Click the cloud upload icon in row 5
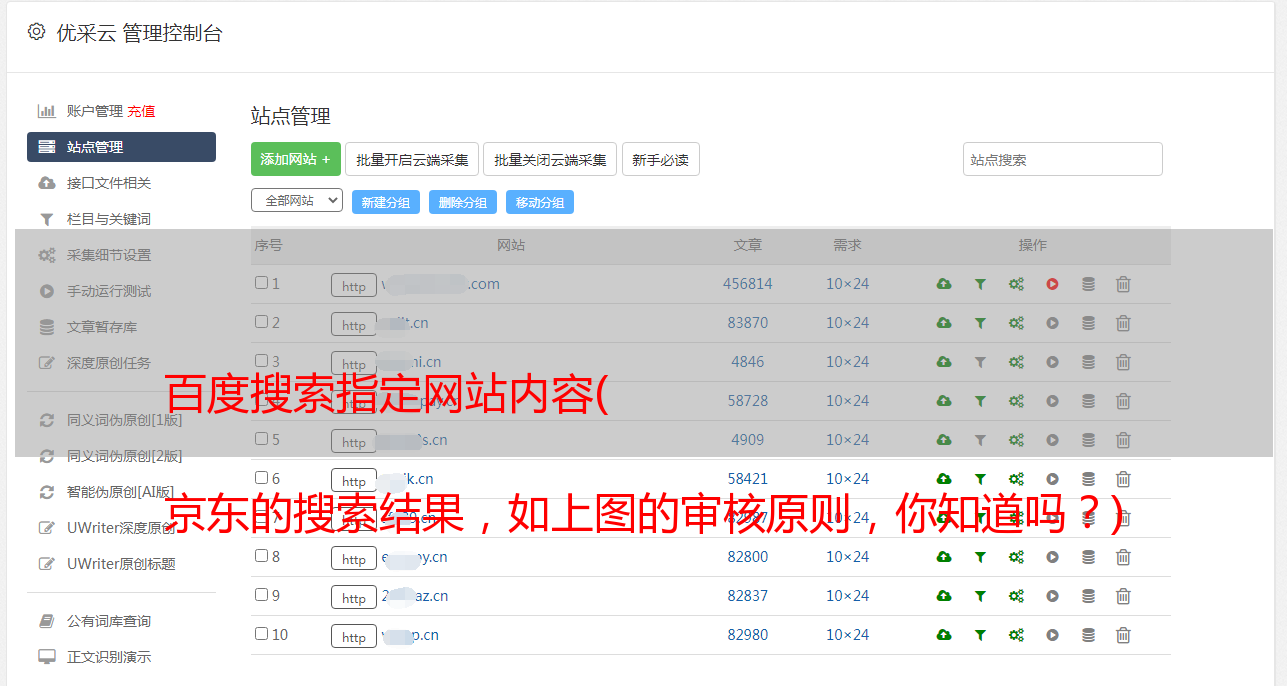The width and height of the screenshot is (1287, 686). tap(944, 440)
